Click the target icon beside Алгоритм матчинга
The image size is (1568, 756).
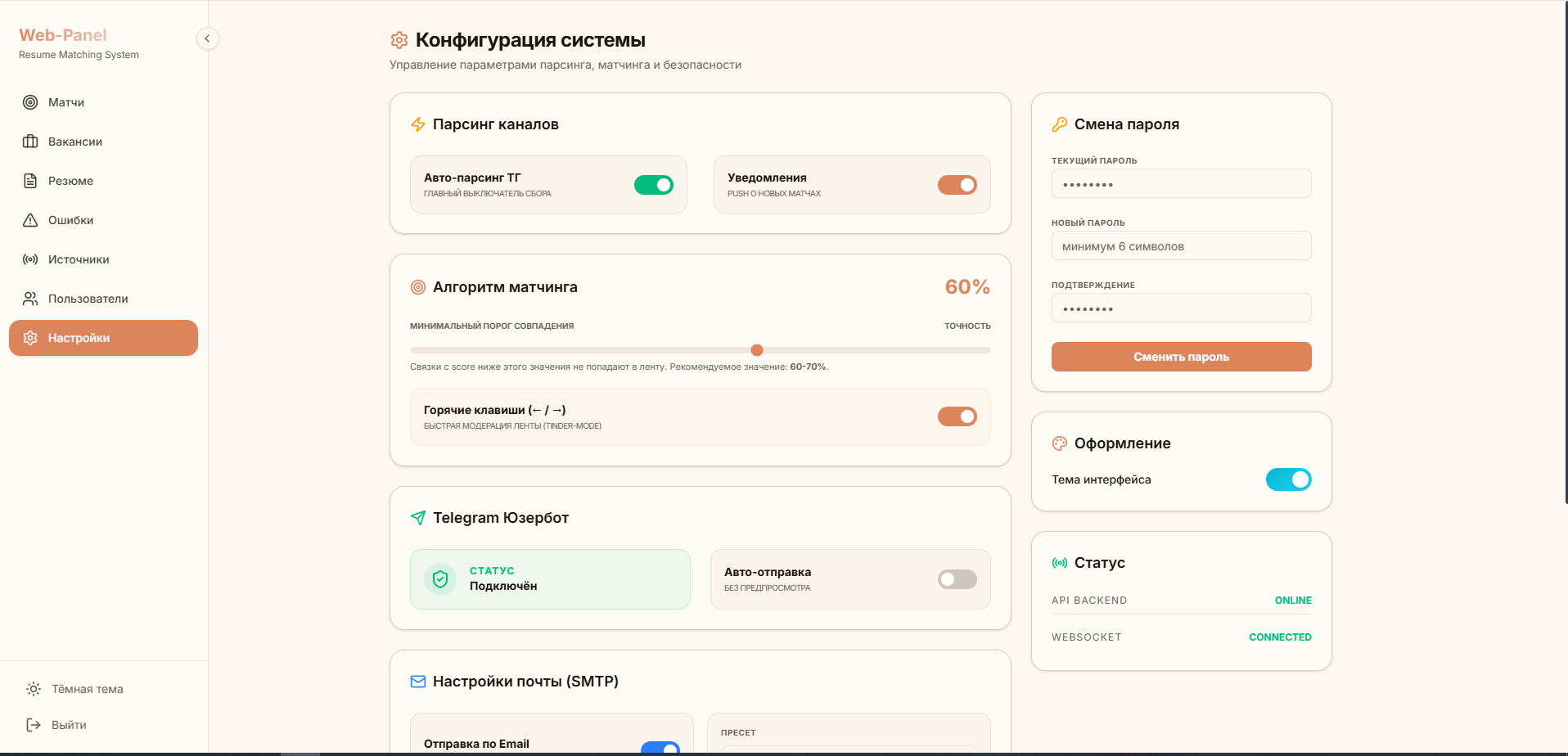(x=418, y=287)
